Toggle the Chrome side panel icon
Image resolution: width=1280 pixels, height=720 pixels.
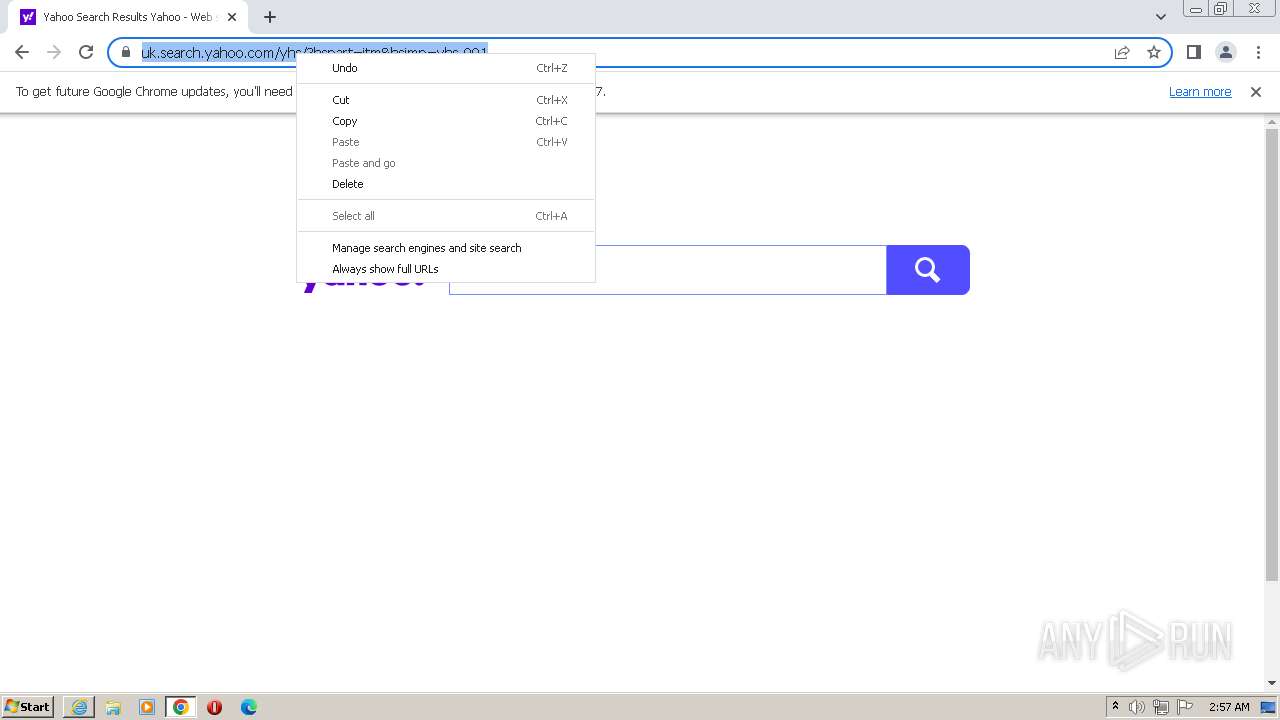(1193, 52)
